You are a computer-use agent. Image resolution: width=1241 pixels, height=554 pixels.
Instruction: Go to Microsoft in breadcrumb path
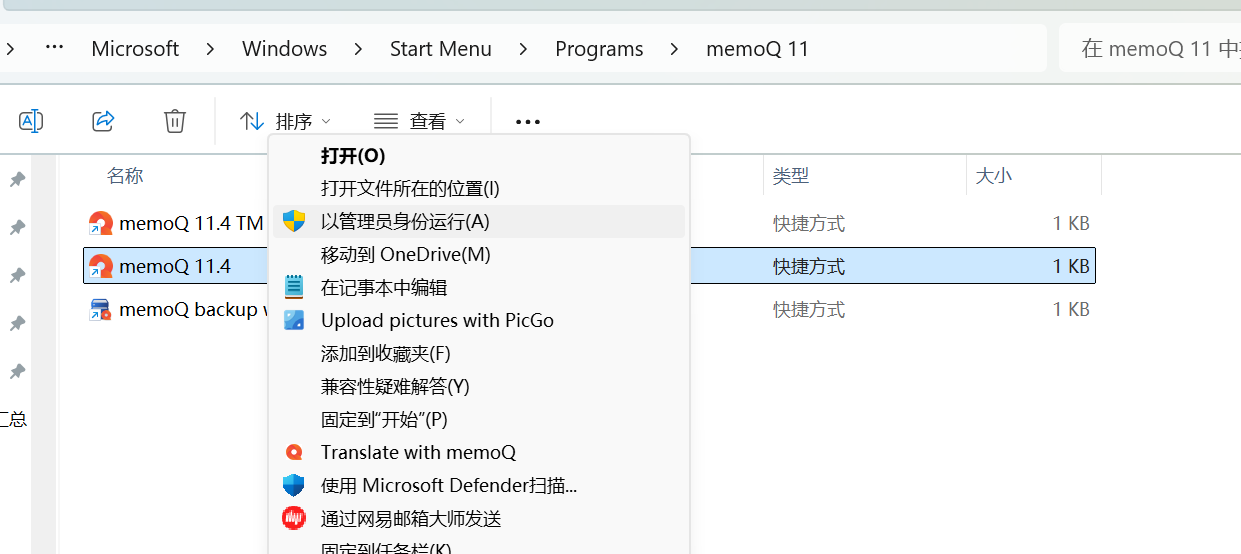(x=135, y=48)
